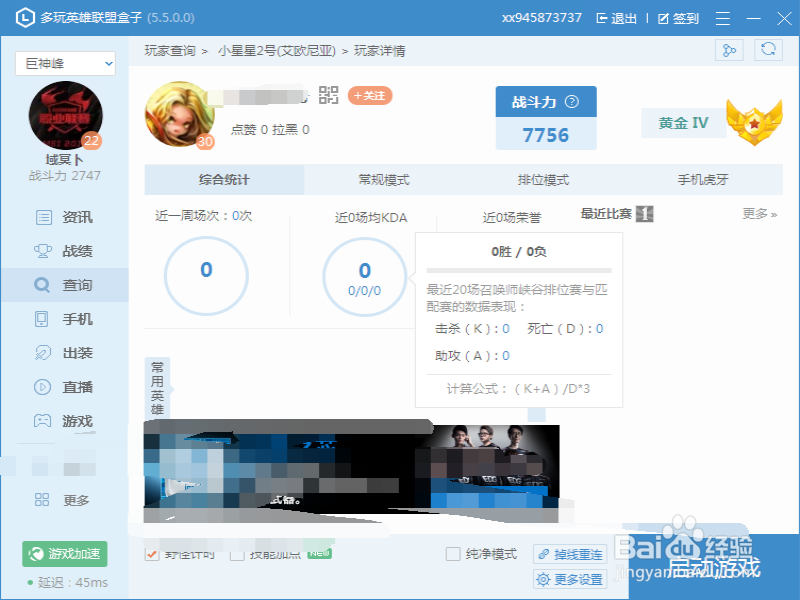
Task: Click the share icon in breadcrumb bar
Action: (729, 50)
